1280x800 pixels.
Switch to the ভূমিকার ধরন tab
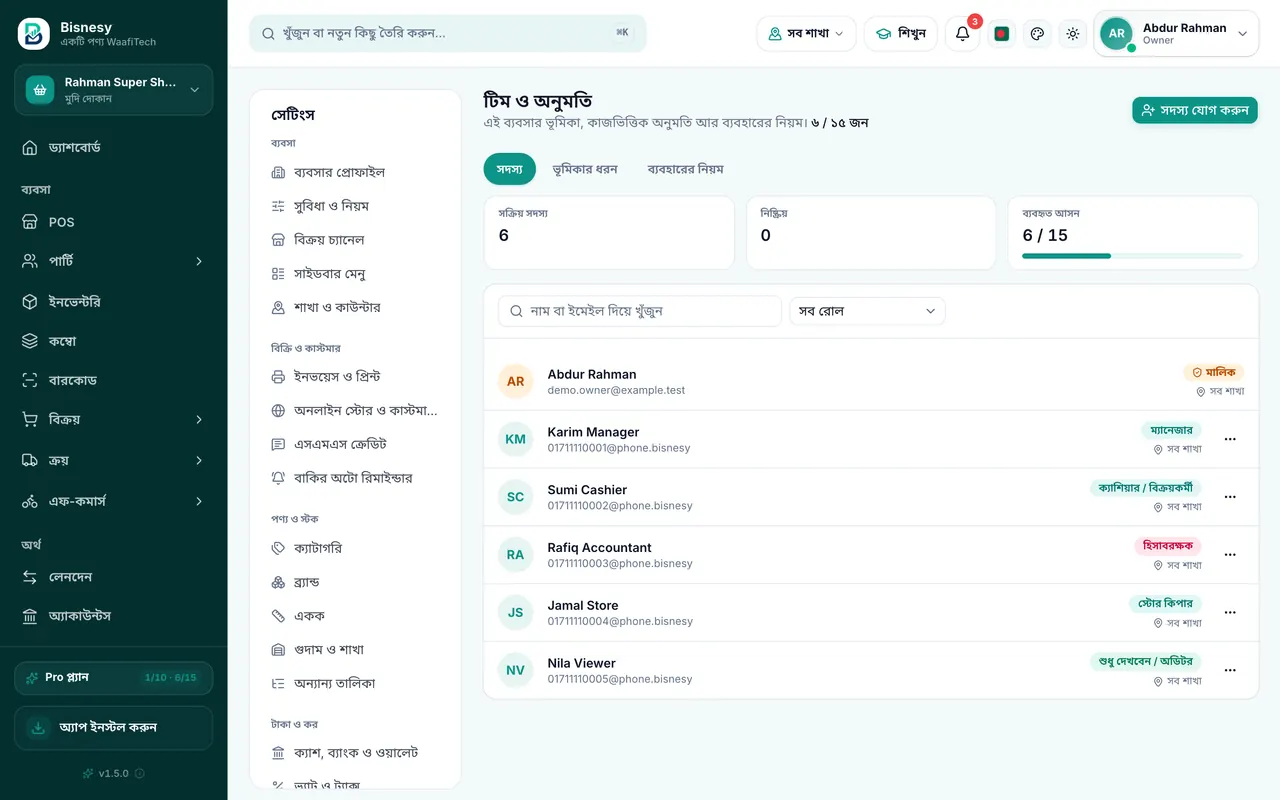[x=585, y=169]
